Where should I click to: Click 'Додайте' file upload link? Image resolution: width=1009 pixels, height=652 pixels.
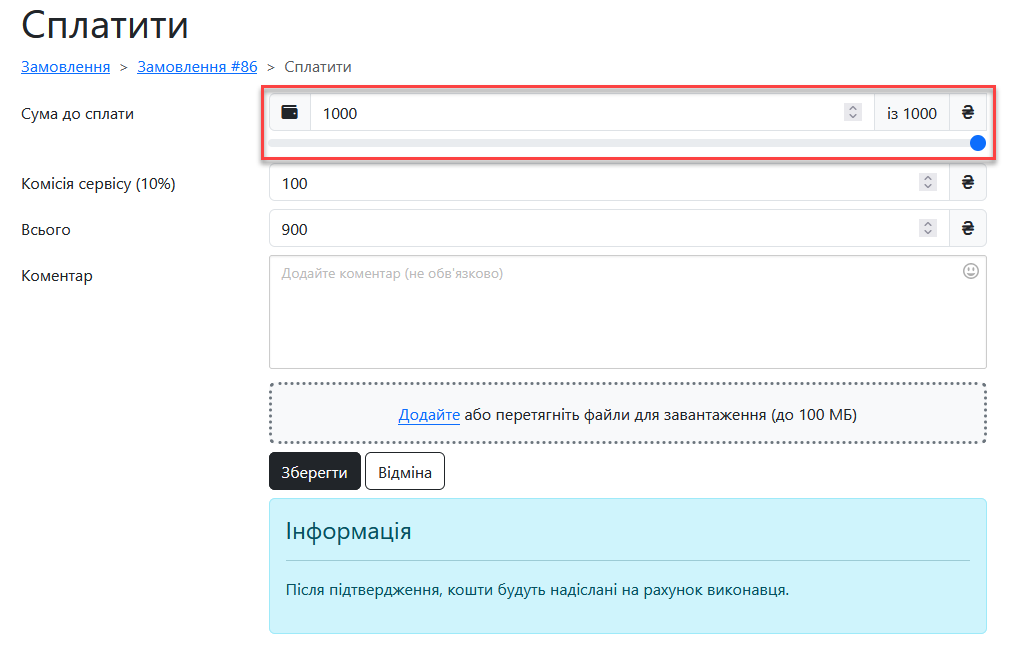(x=429, y=415)
